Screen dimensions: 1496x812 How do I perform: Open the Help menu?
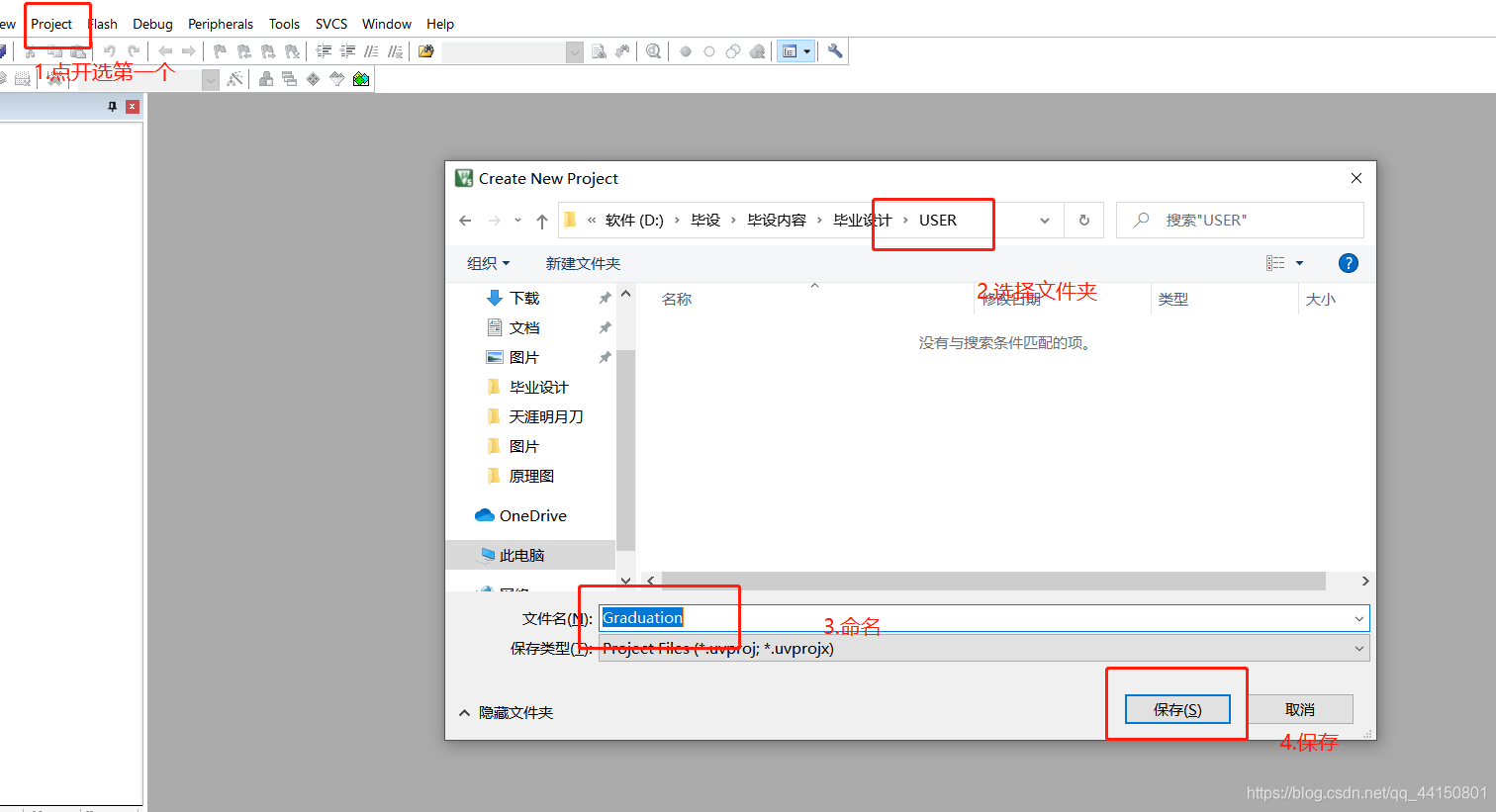click(x=440, y=24)
